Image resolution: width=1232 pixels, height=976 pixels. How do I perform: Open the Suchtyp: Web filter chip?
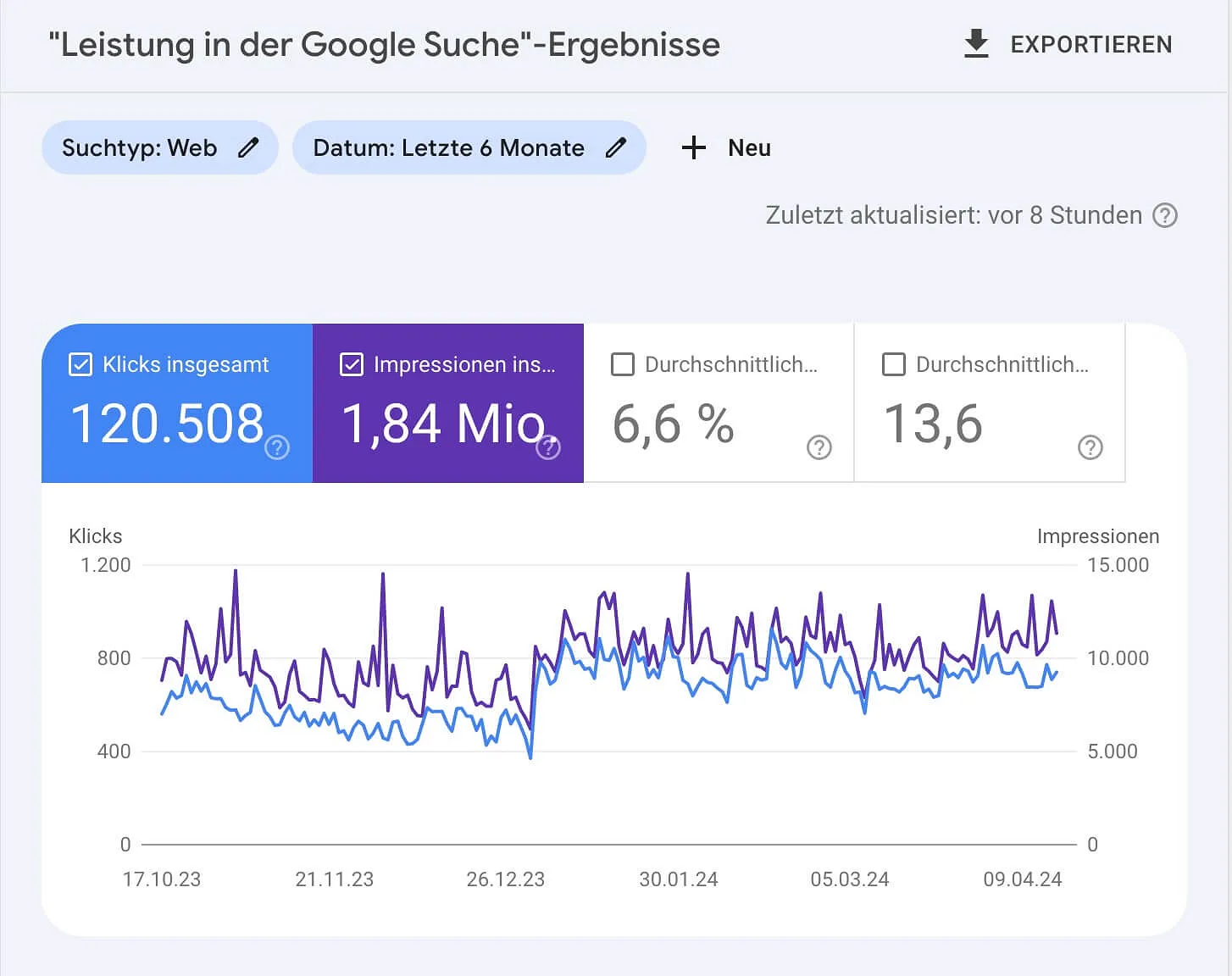coord(140,148)
